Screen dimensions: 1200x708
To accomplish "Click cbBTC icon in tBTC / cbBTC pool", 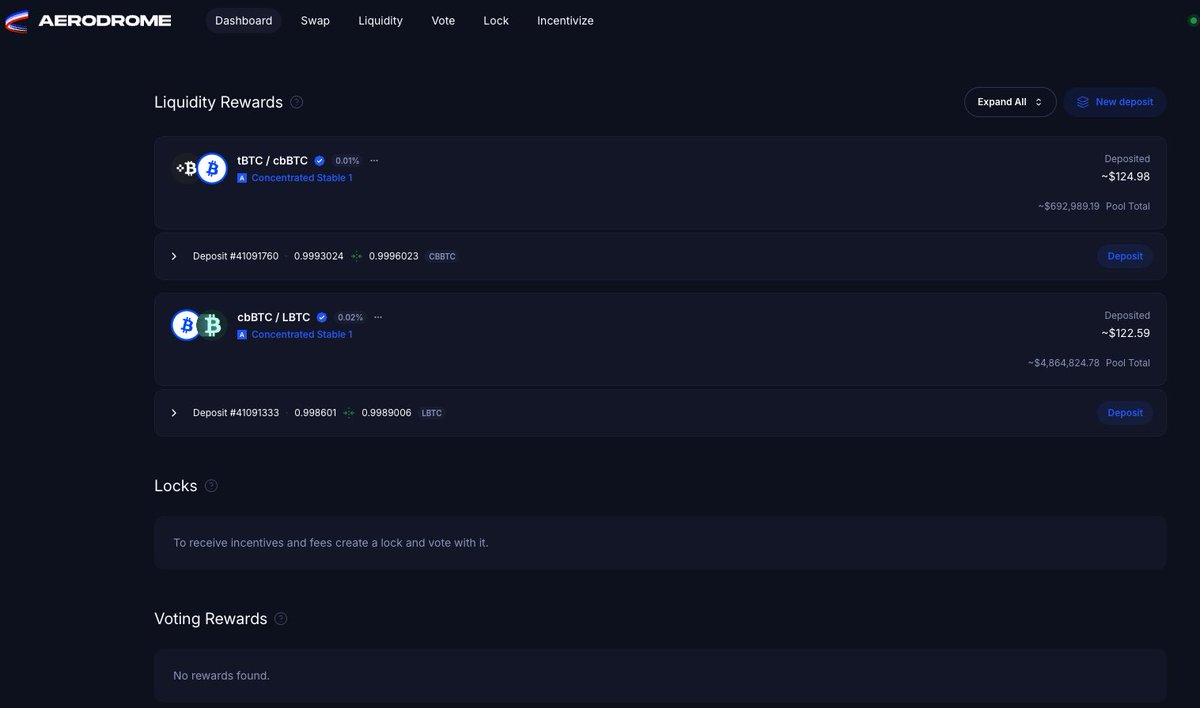I will tap(211, 169).
